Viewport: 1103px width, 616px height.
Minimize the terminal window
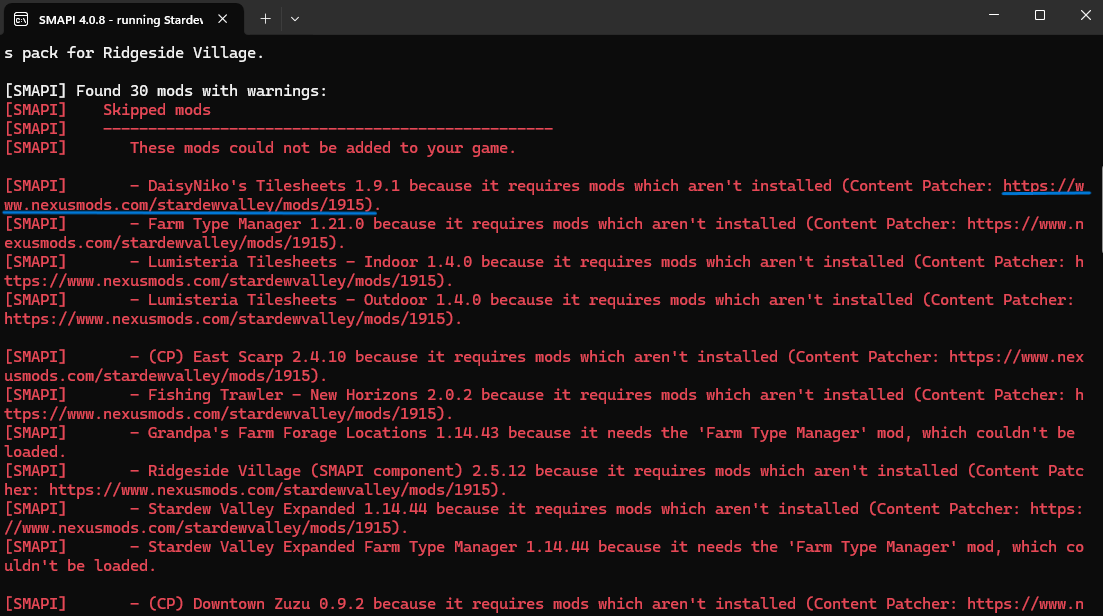tap(992, 16)
